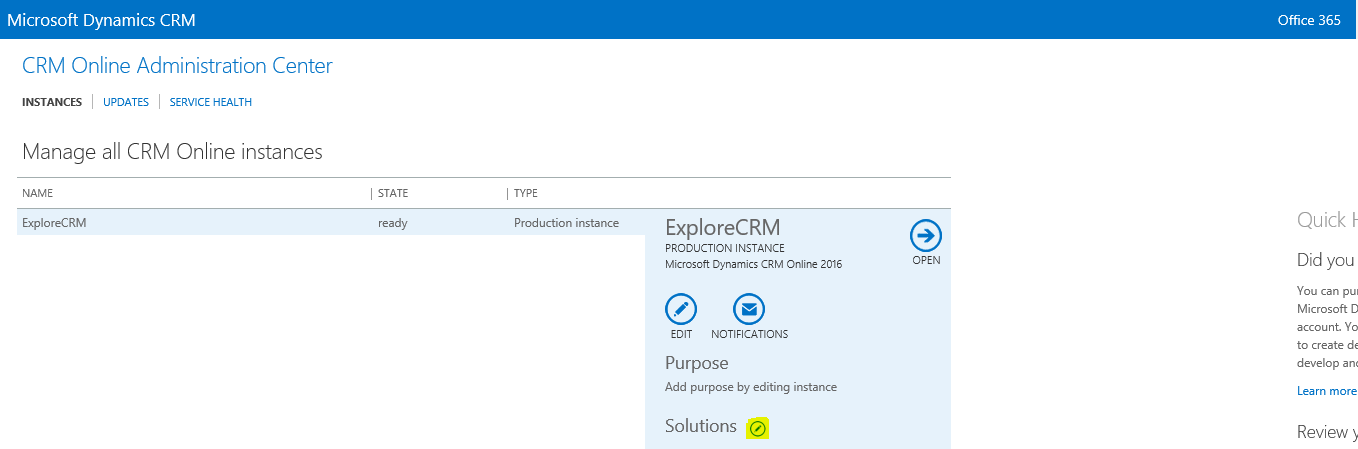1358x449 pixels.
Task: Open the ExploreCRM instance with arrow icon
Action: click(925, 236)
